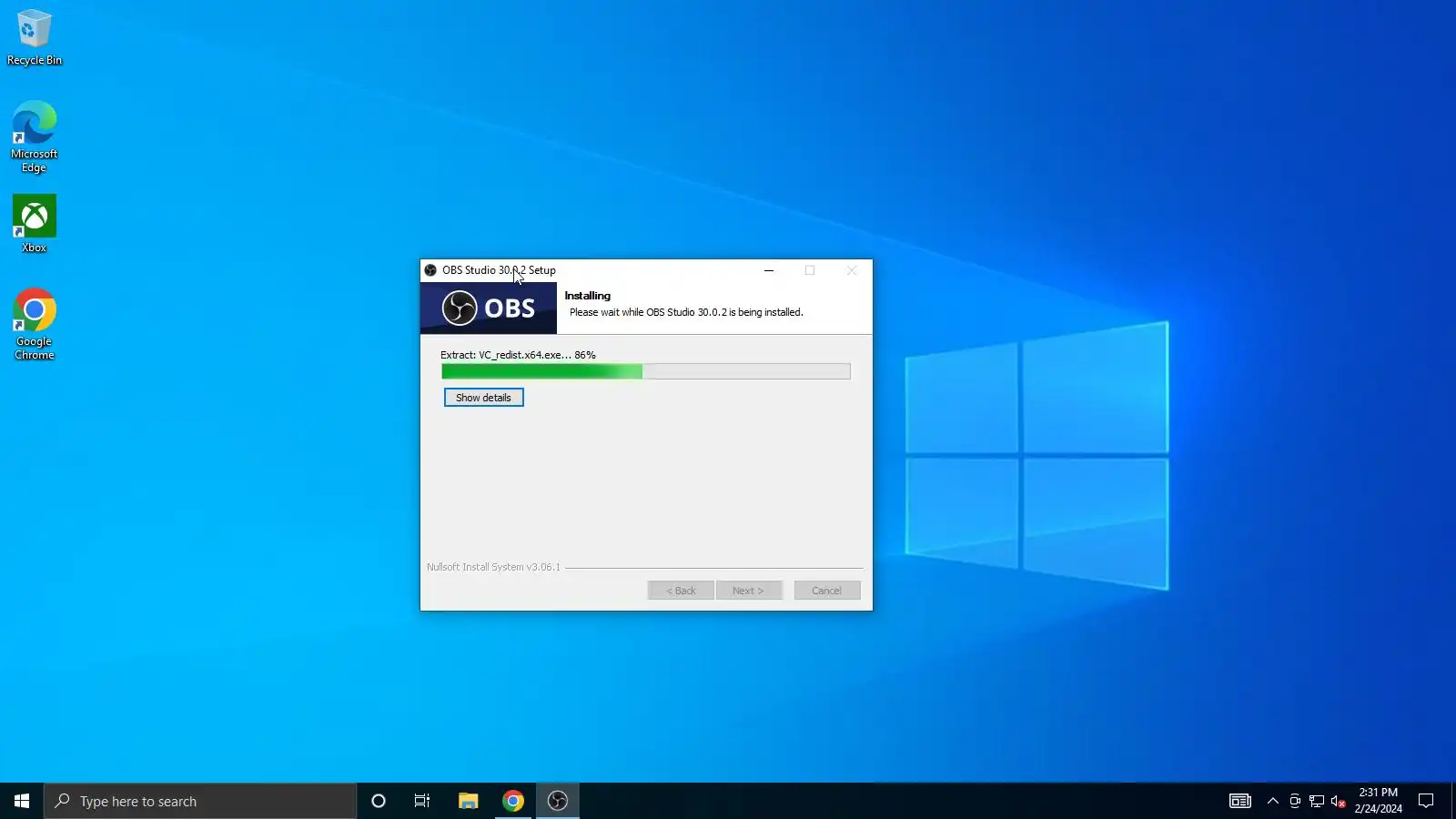Click the OBS icon in the Setup title bar

[430, 270]
